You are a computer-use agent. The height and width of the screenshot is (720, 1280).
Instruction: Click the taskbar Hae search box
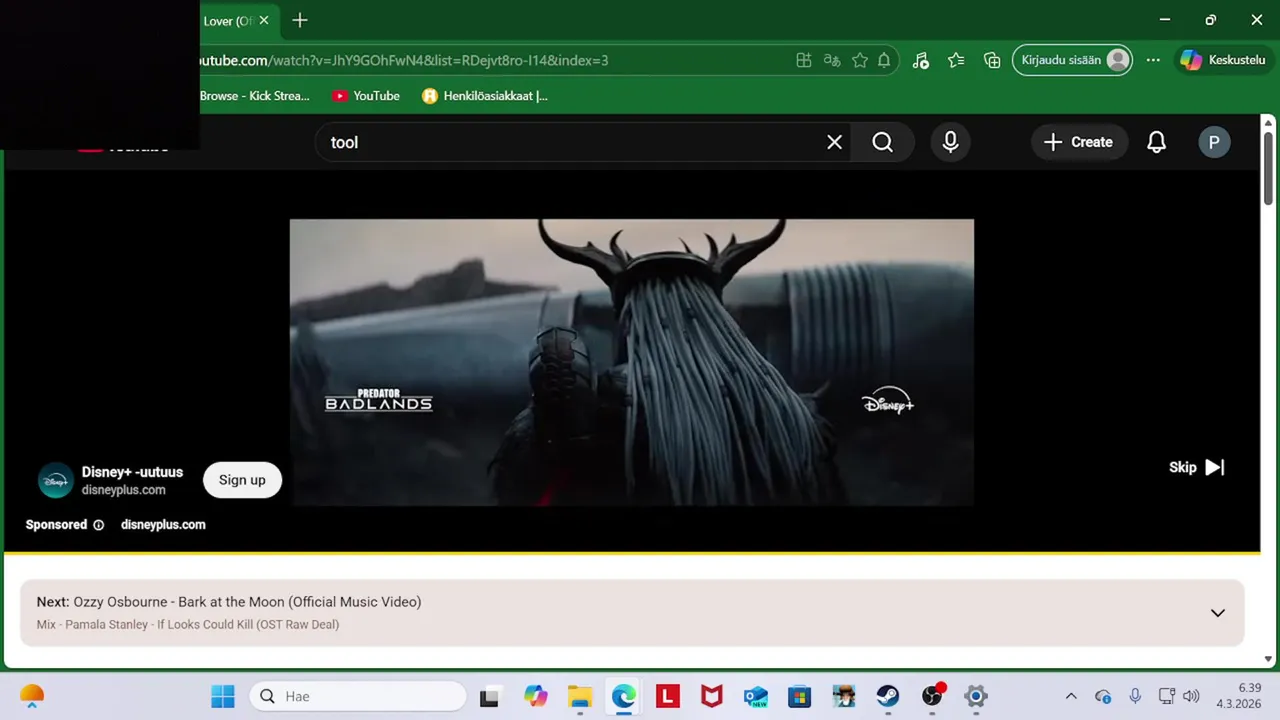[358, 696]
